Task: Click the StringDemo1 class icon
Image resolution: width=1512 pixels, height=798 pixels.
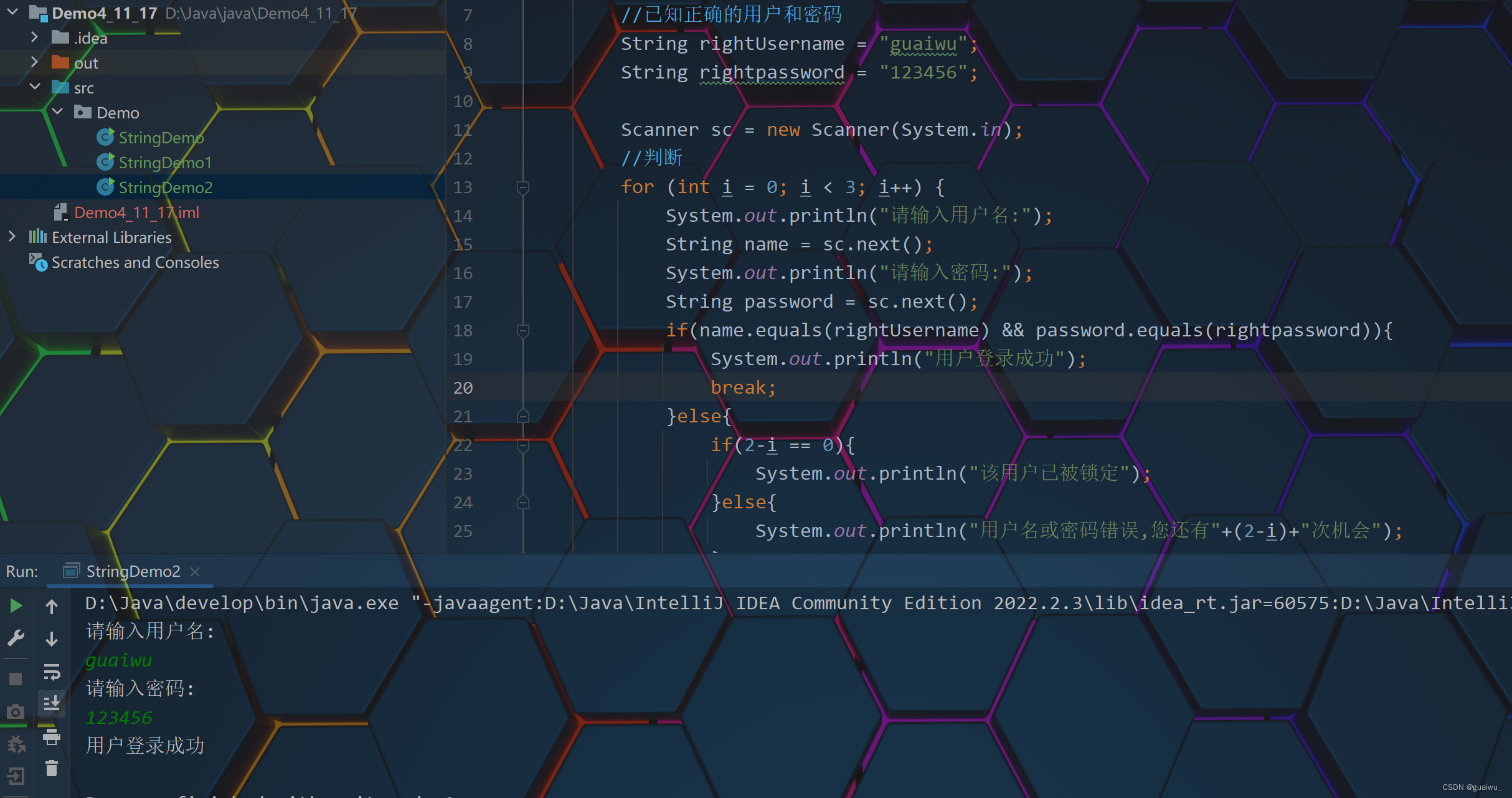Action: pos(105,162)
